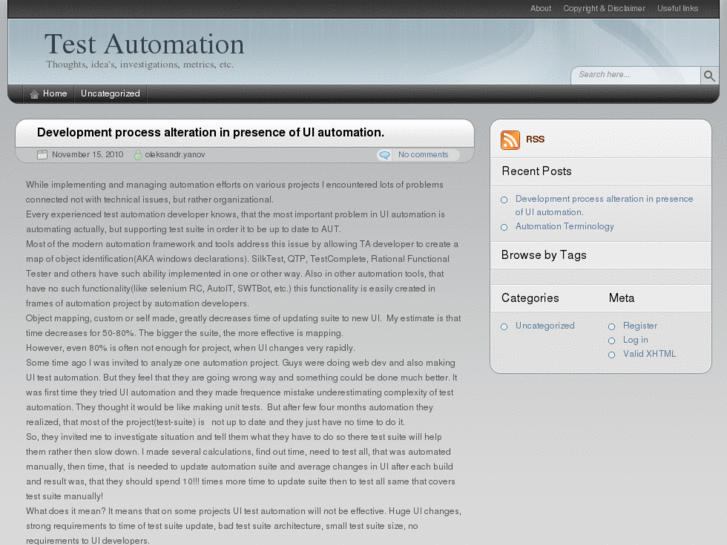
Task: Open the About page
Action: [x=541, y=8]
